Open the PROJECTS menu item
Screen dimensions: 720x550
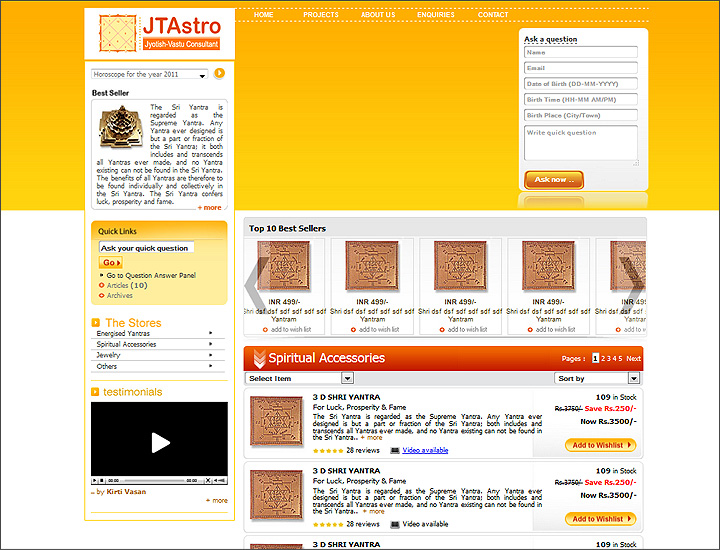coord(321,15)
